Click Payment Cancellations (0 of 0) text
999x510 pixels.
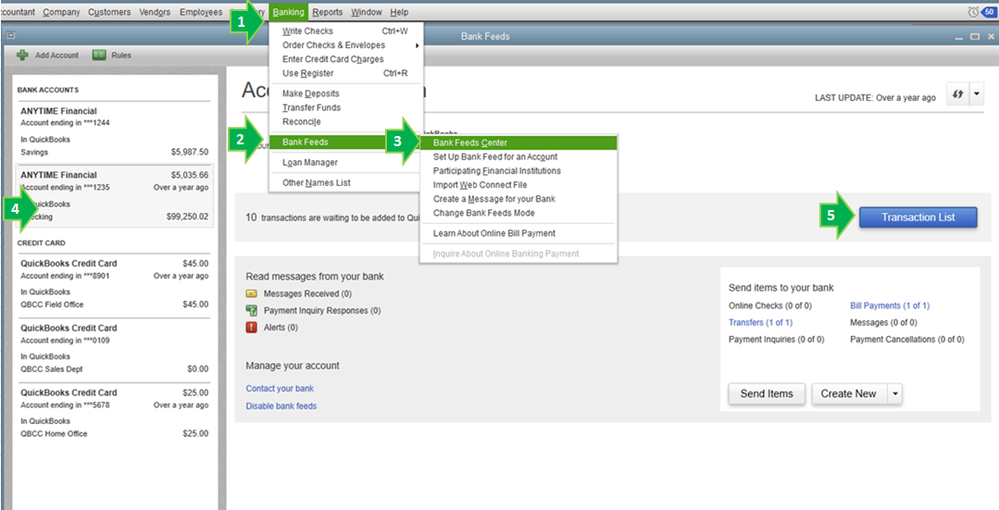[x=907, y=340]
